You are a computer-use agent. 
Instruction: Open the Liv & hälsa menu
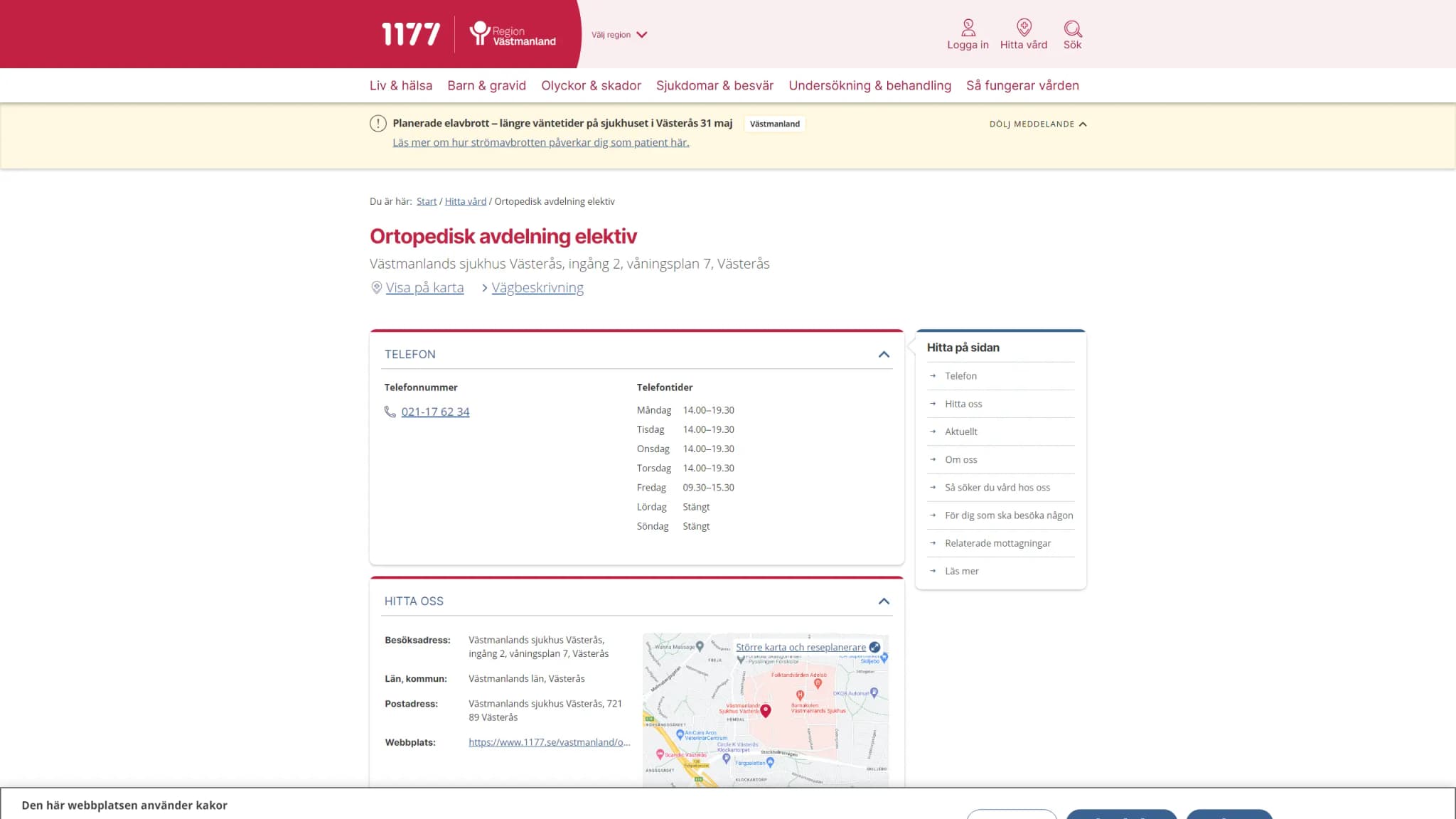tap(401, 85)
